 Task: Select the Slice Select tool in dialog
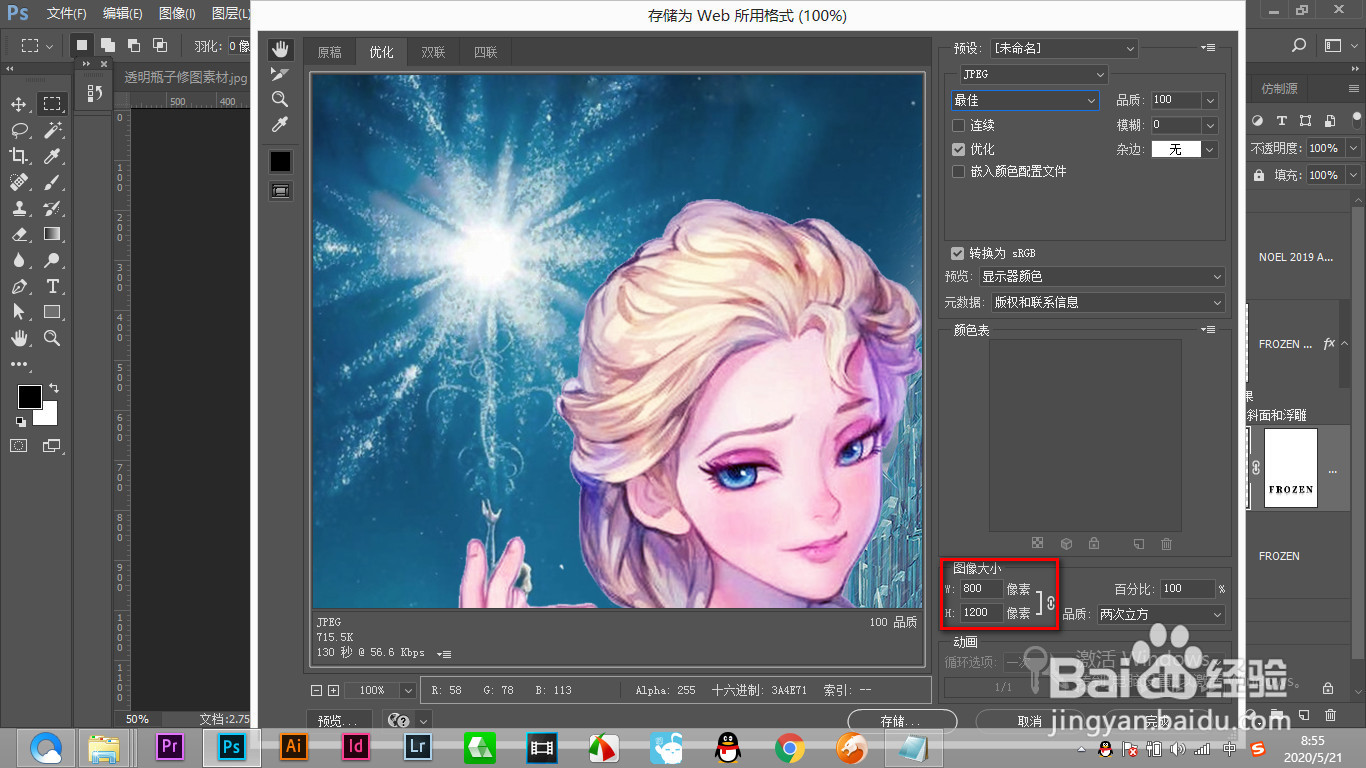pos(280,74)
